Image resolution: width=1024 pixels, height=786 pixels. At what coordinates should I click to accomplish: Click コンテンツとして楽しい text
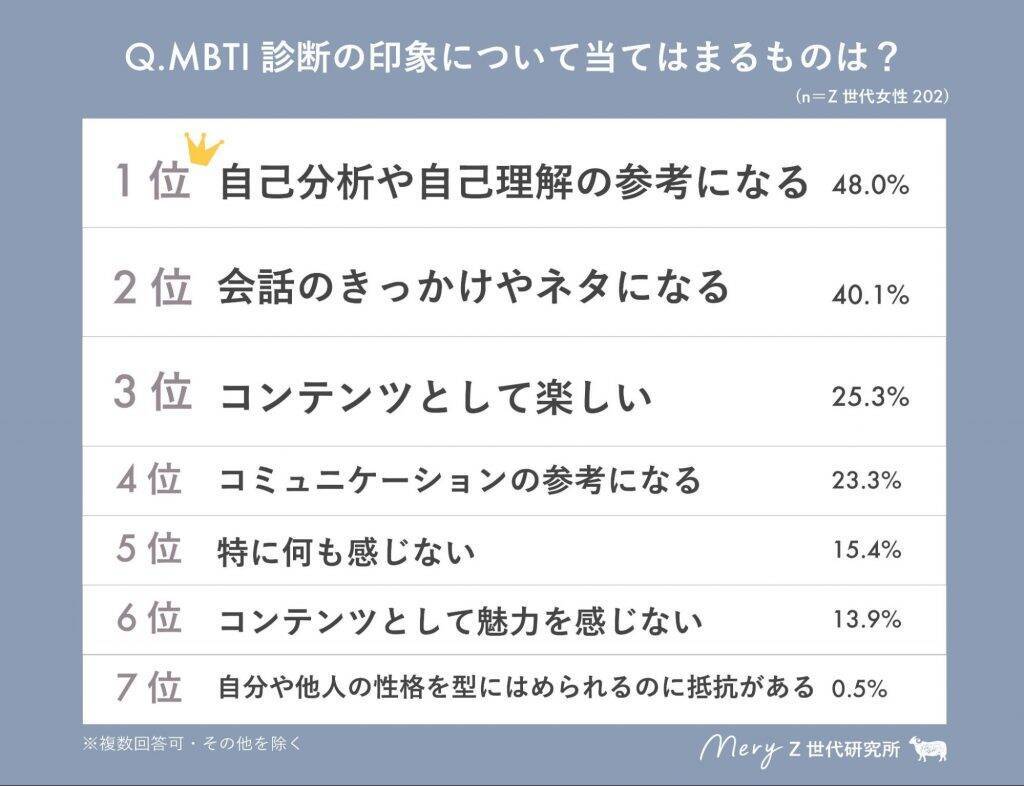tap(435, 398)
